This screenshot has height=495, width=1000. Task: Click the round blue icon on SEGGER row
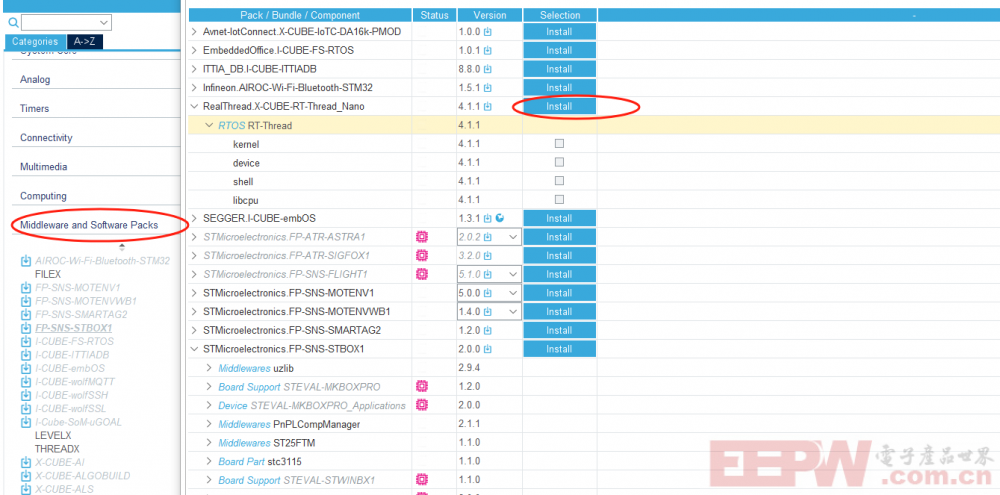tap(499, 218)
